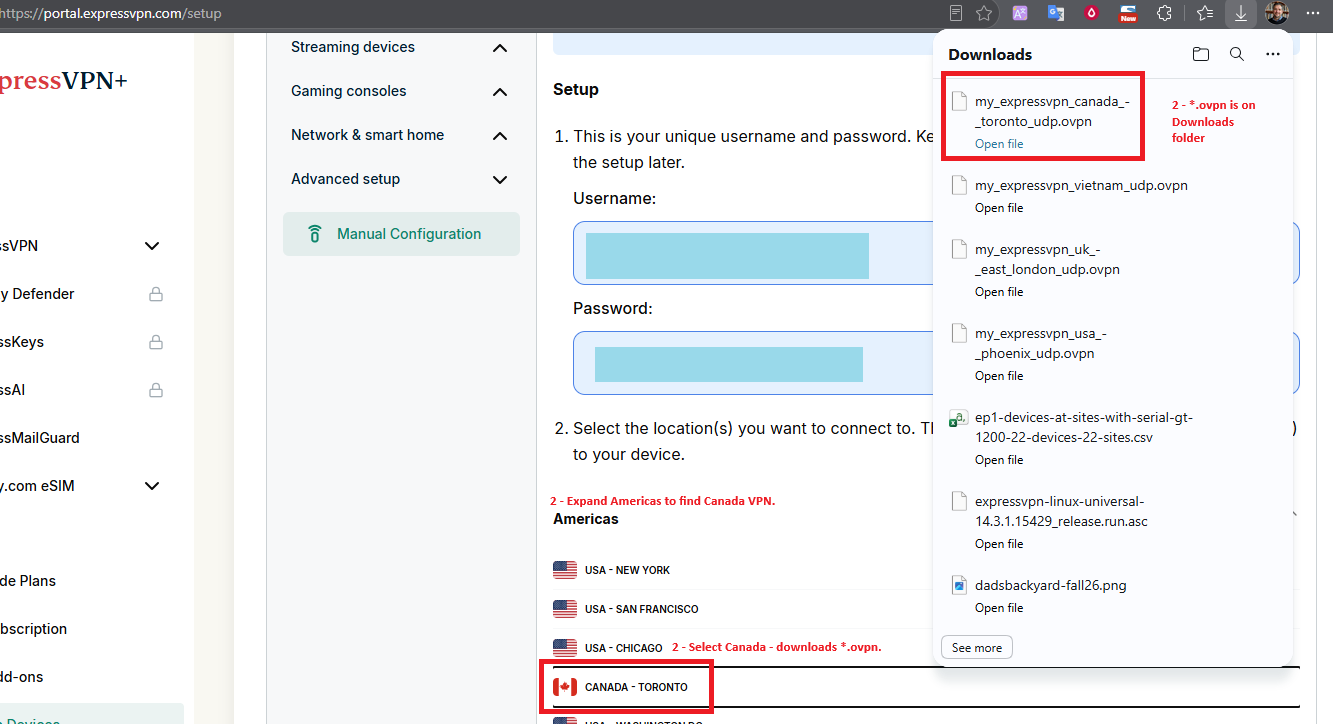1333x724 pixels.
Task: Open the Downloads folder icon
Action: coord(1201,54)
